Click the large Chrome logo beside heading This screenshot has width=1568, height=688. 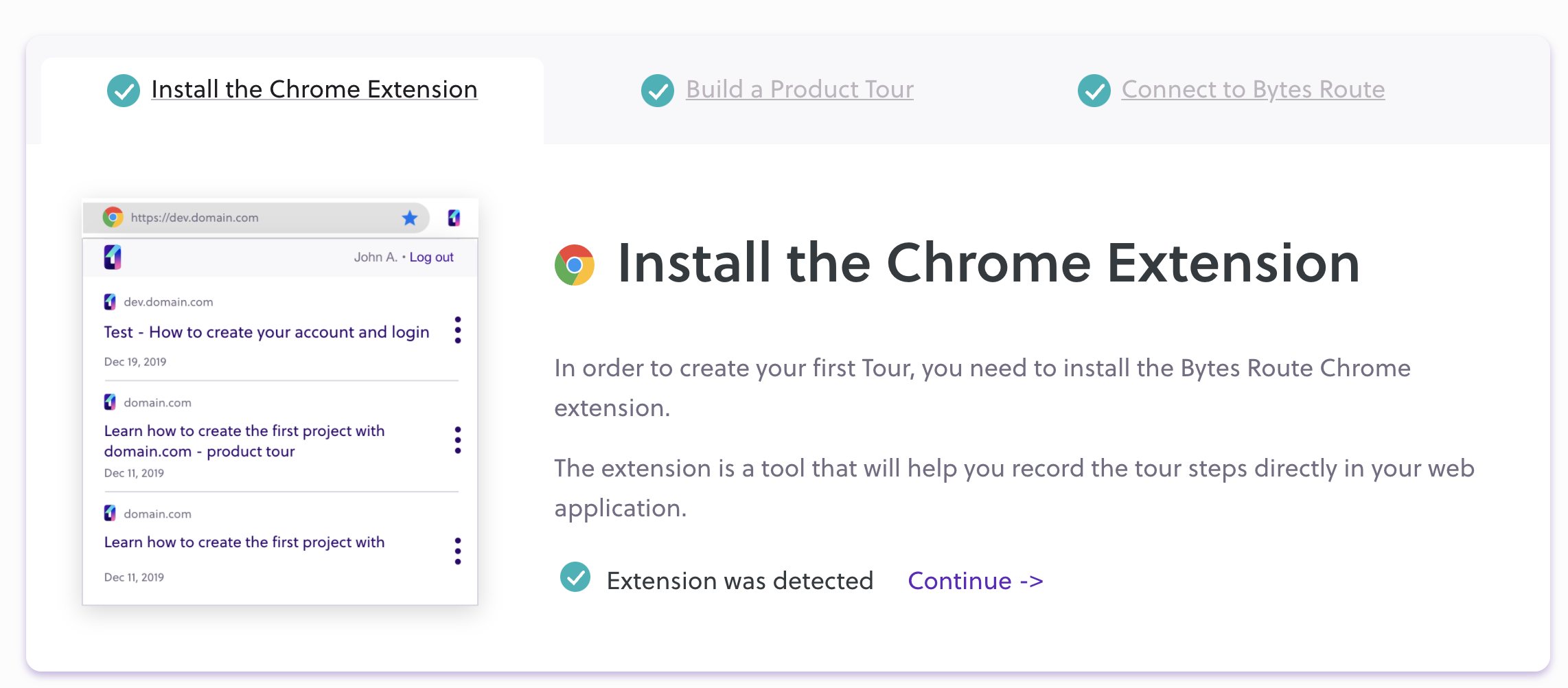click(x=575, y=264)
